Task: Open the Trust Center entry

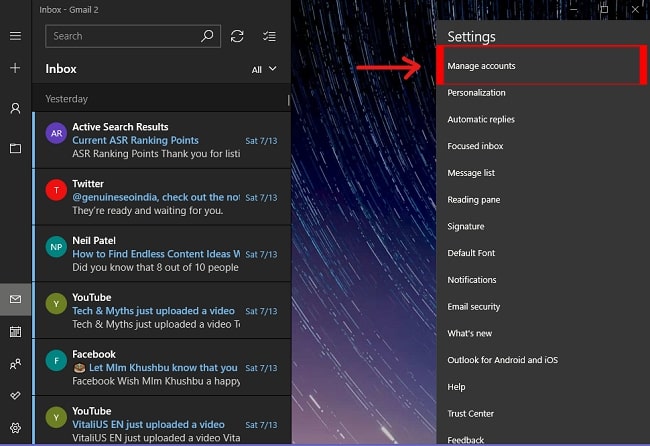Action: point(471,414)
